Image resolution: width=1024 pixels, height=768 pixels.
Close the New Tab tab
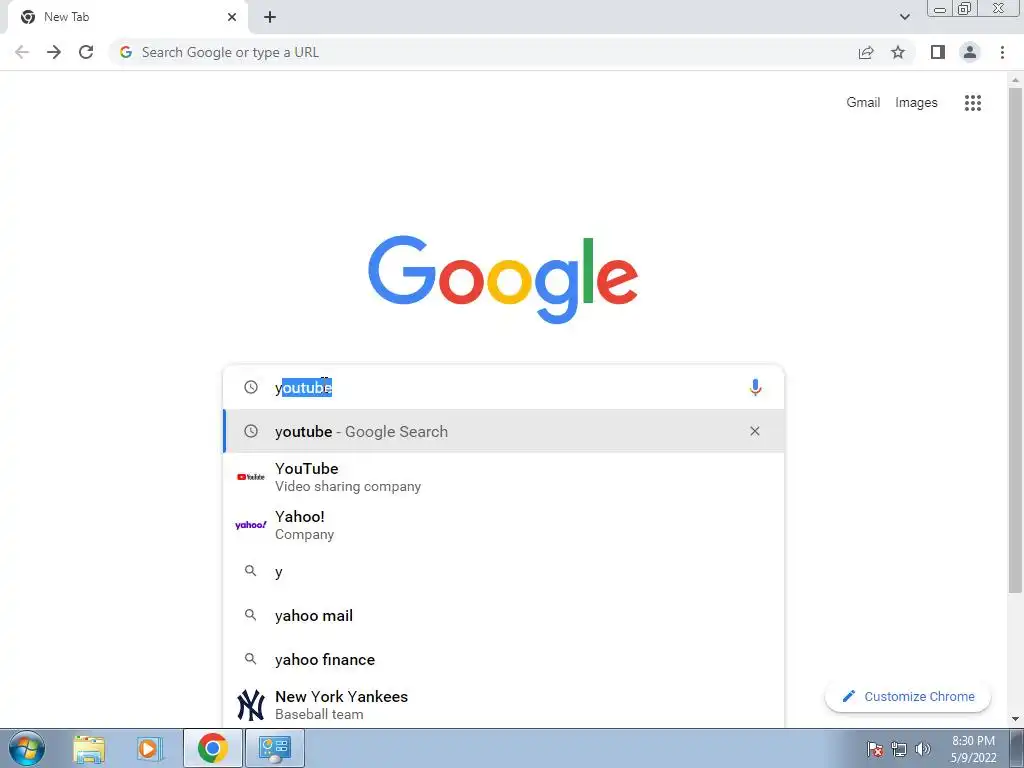tap(232, 17)
